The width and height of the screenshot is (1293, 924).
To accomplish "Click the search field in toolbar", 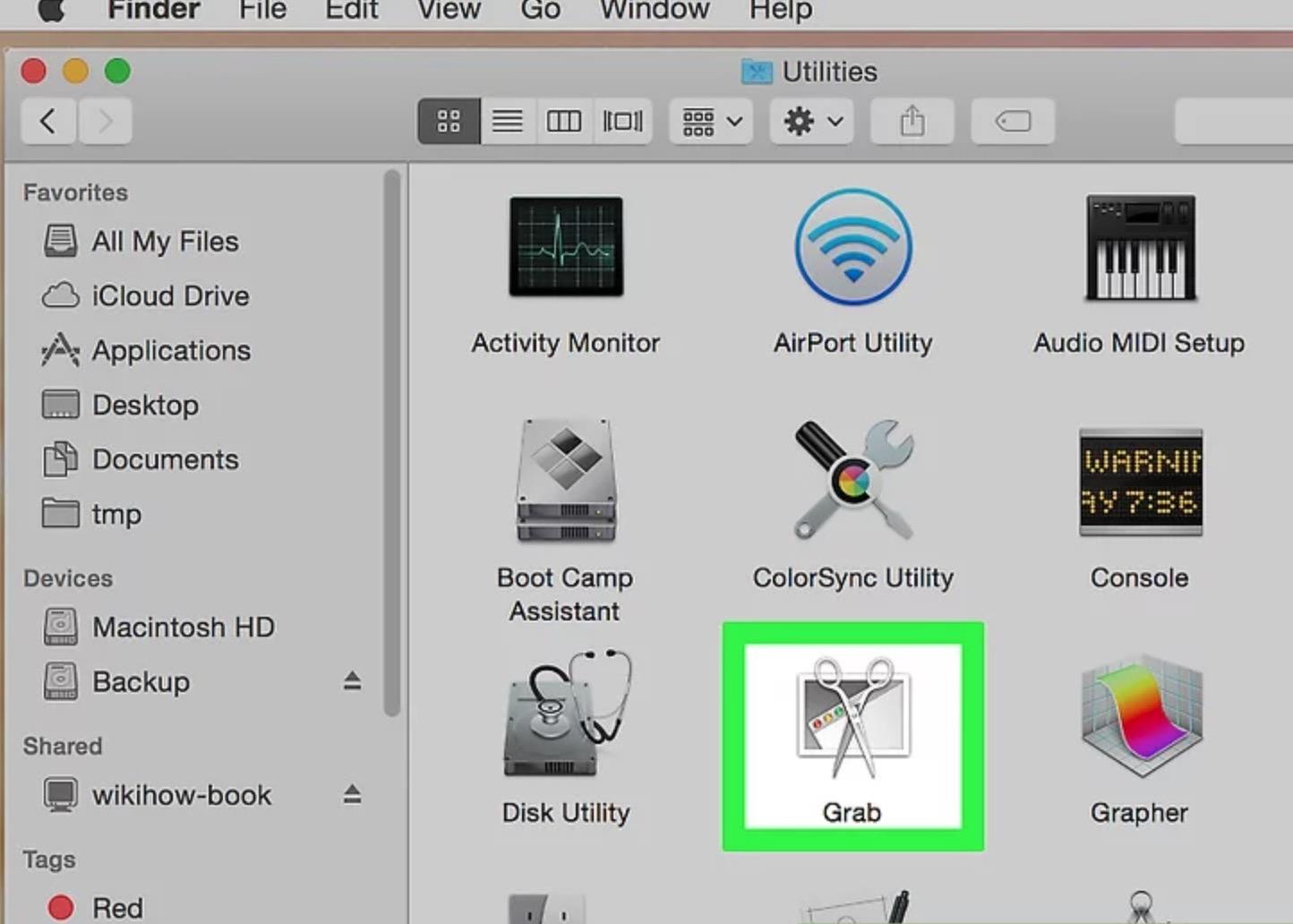I will point(1234,121).
